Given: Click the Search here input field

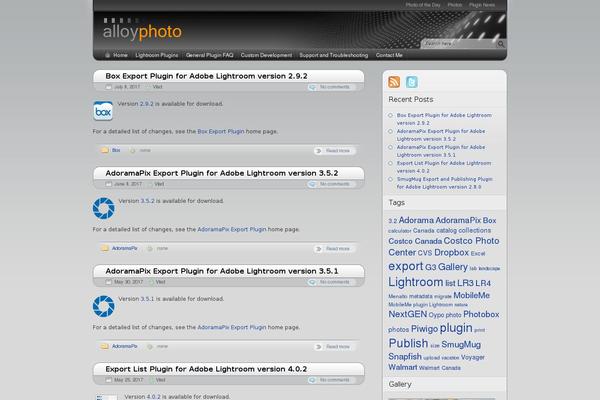Looking at the screenshot, I should click(x=459, y=44).
